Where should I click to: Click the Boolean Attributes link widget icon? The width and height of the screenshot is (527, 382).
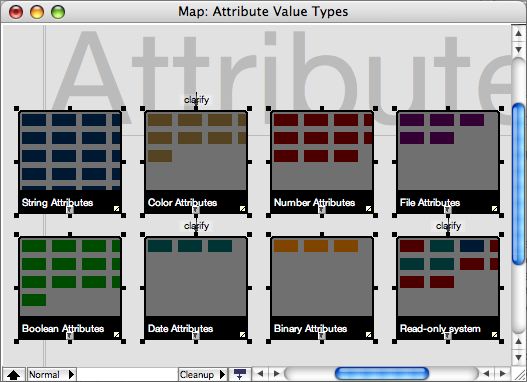click(x=70, y=336)
